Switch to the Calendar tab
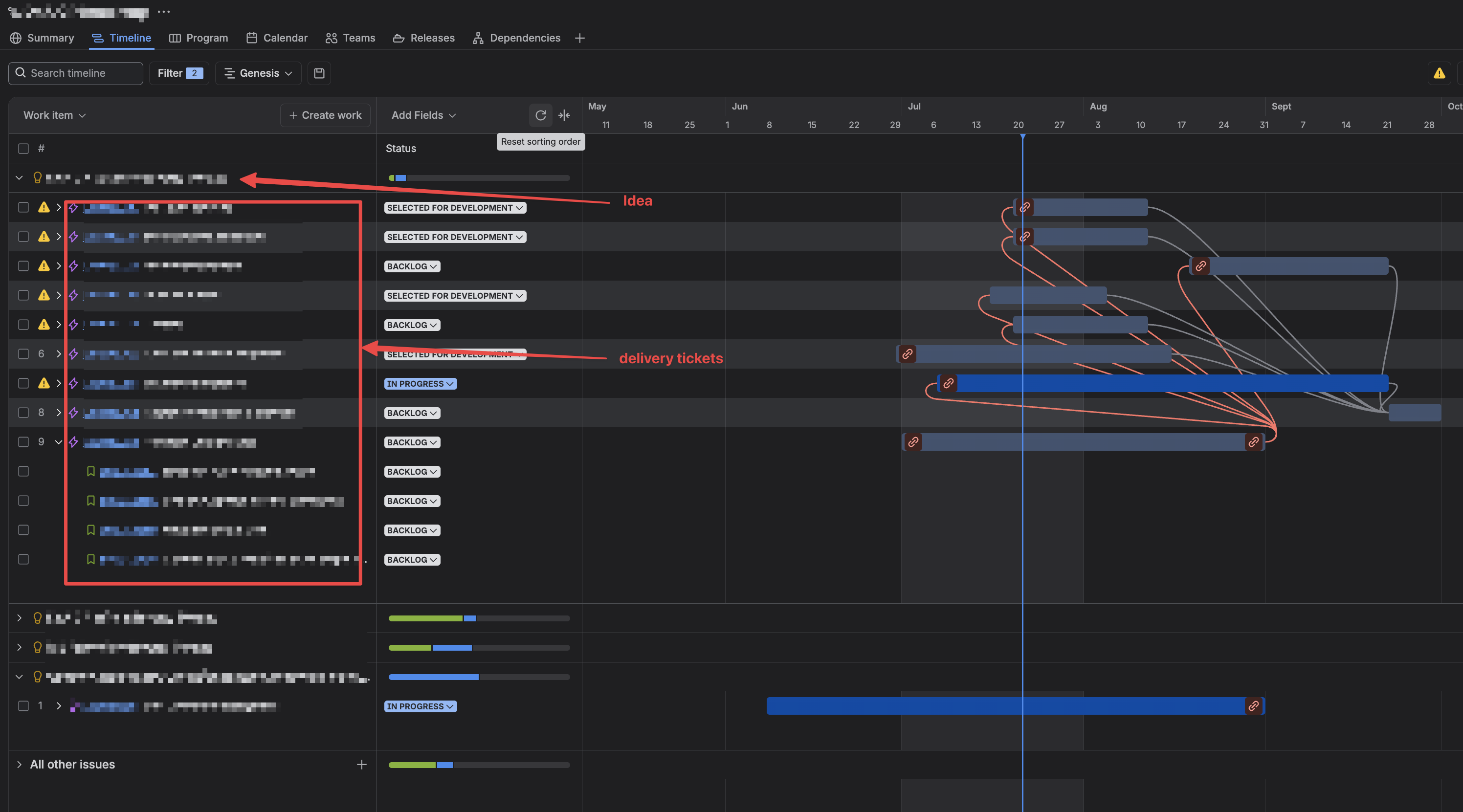Image resolution: width=1463 pixels, height=812 pixels. tap(277, 38)
